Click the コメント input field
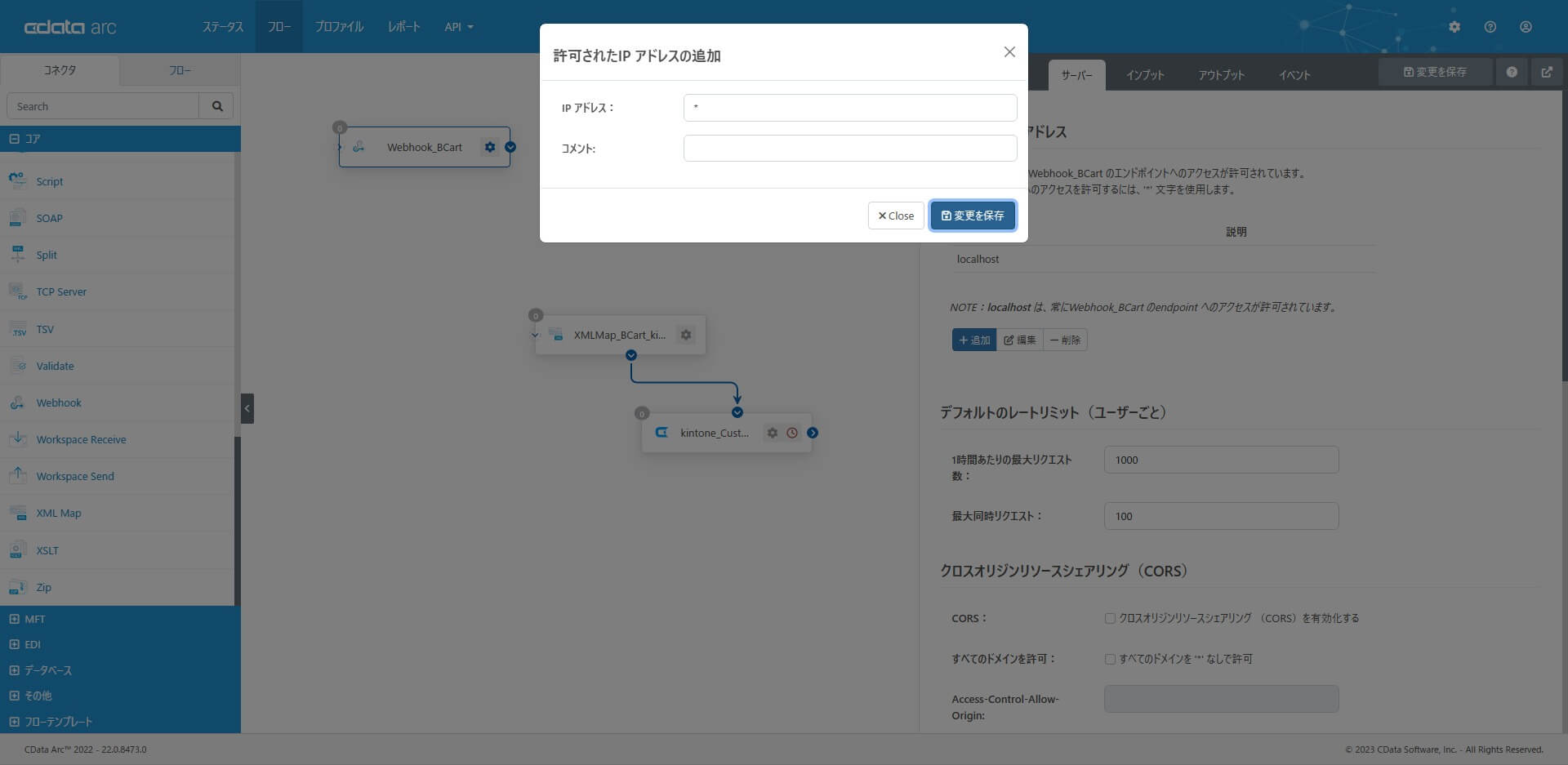Image resolution: width=1568 pixels, height=765 pixels. click(850, 149)
